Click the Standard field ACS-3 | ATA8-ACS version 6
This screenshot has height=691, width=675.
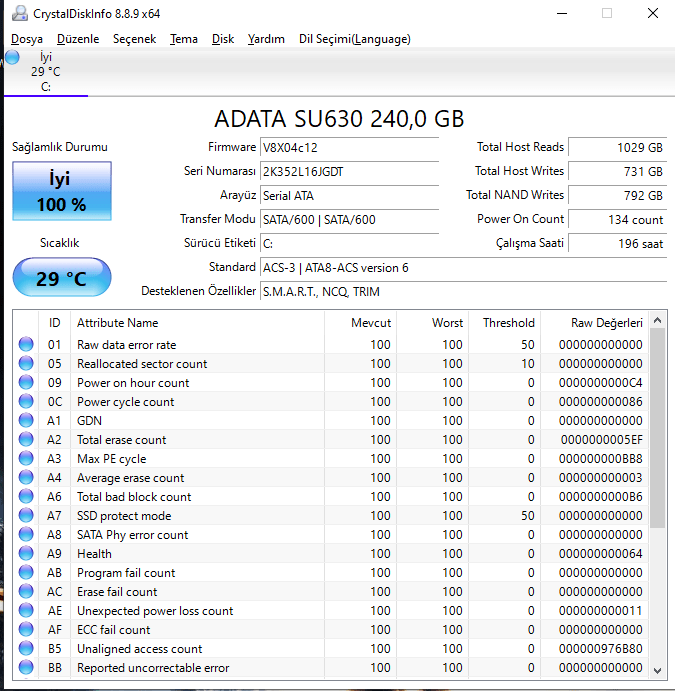(464, 267)
